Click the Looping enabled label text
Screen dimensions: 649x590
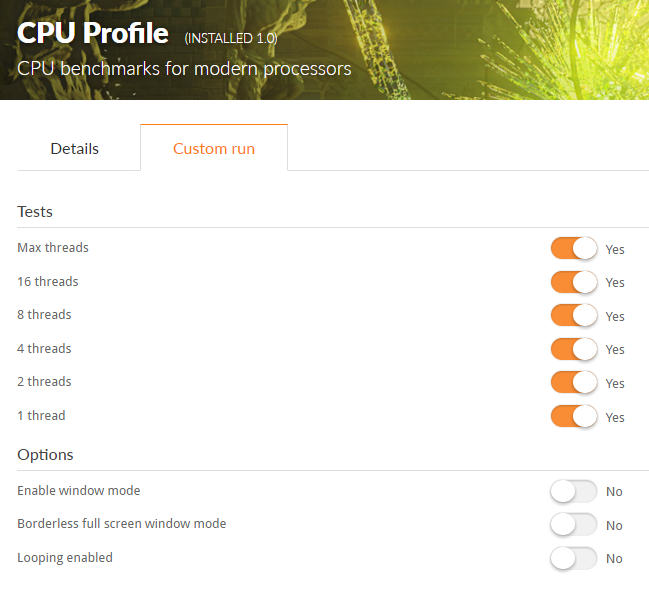click(x=65, y=558)
